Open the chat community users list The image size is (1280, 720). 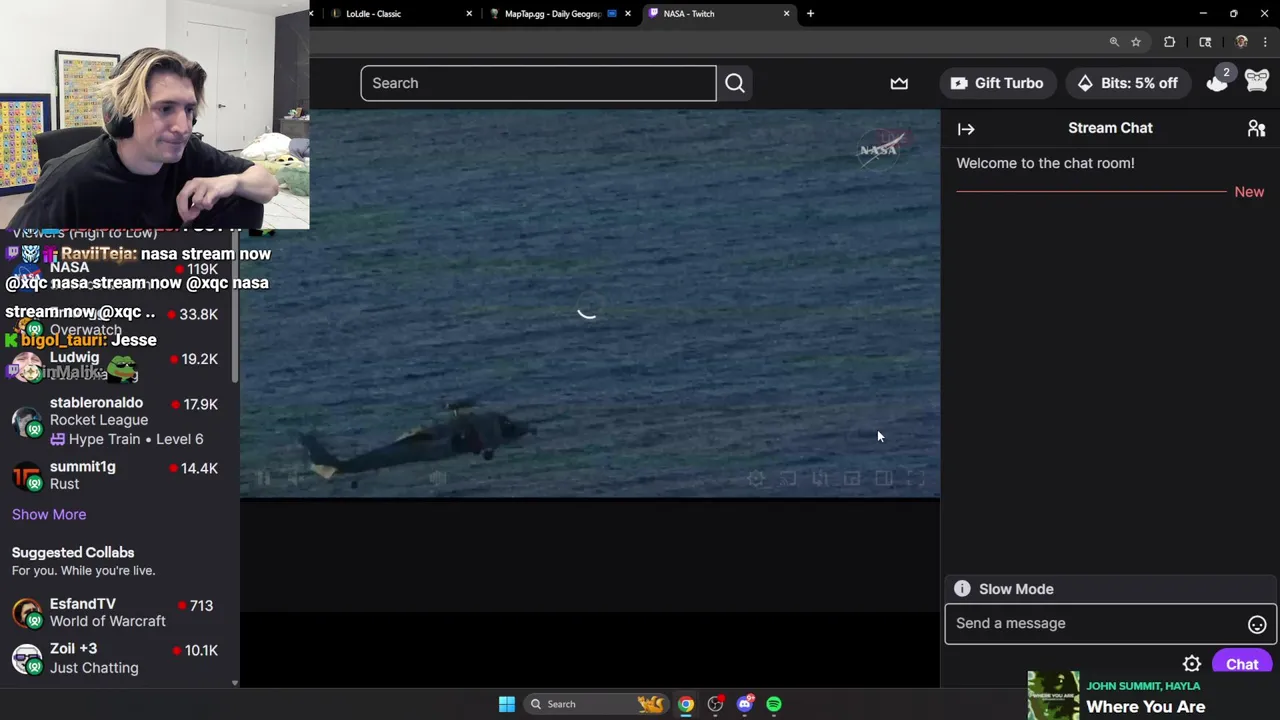point(1256,128)
